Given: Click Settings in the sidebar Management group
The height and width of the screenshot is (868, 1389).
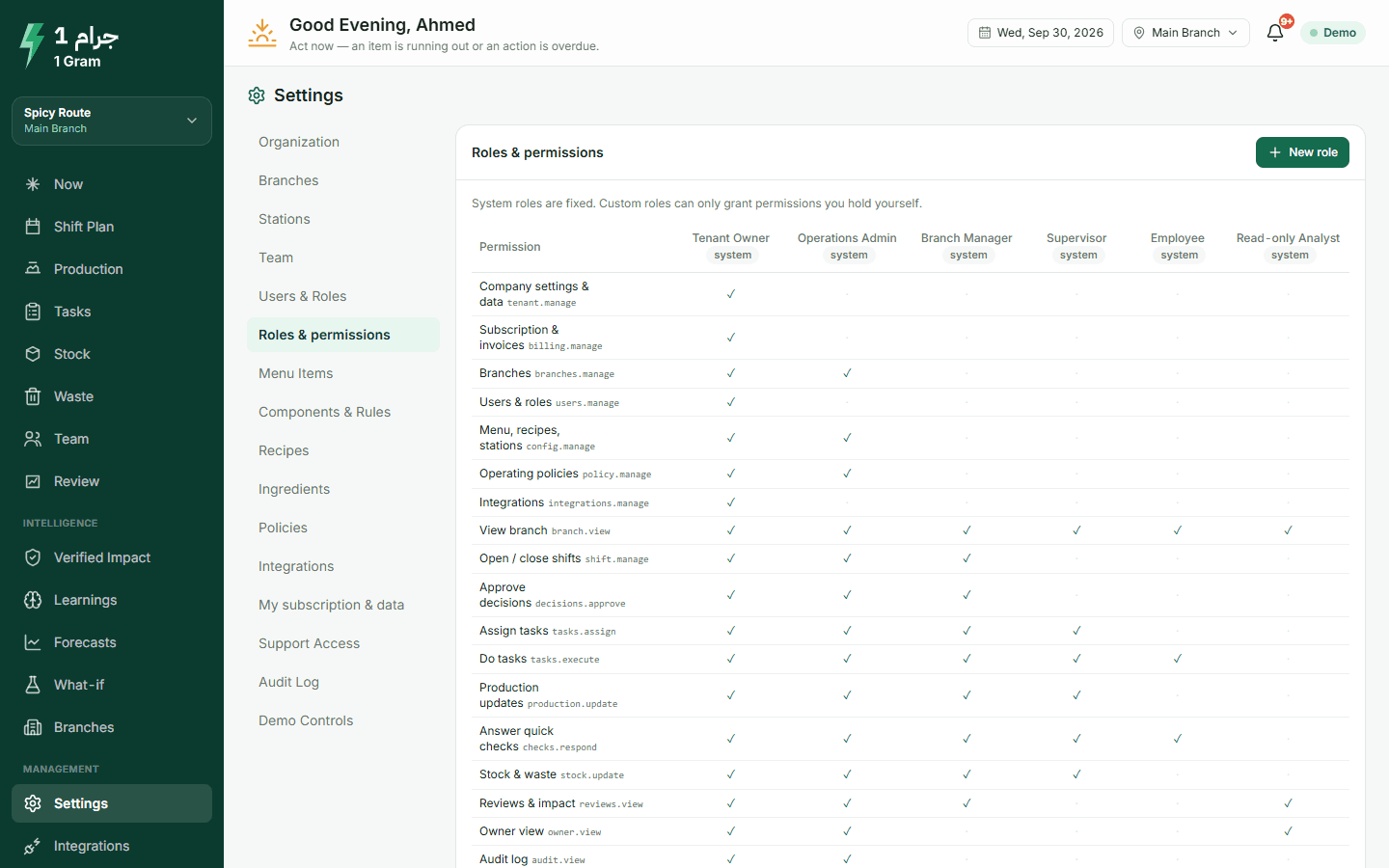Looking at the screenshot, I should (112, 803).
